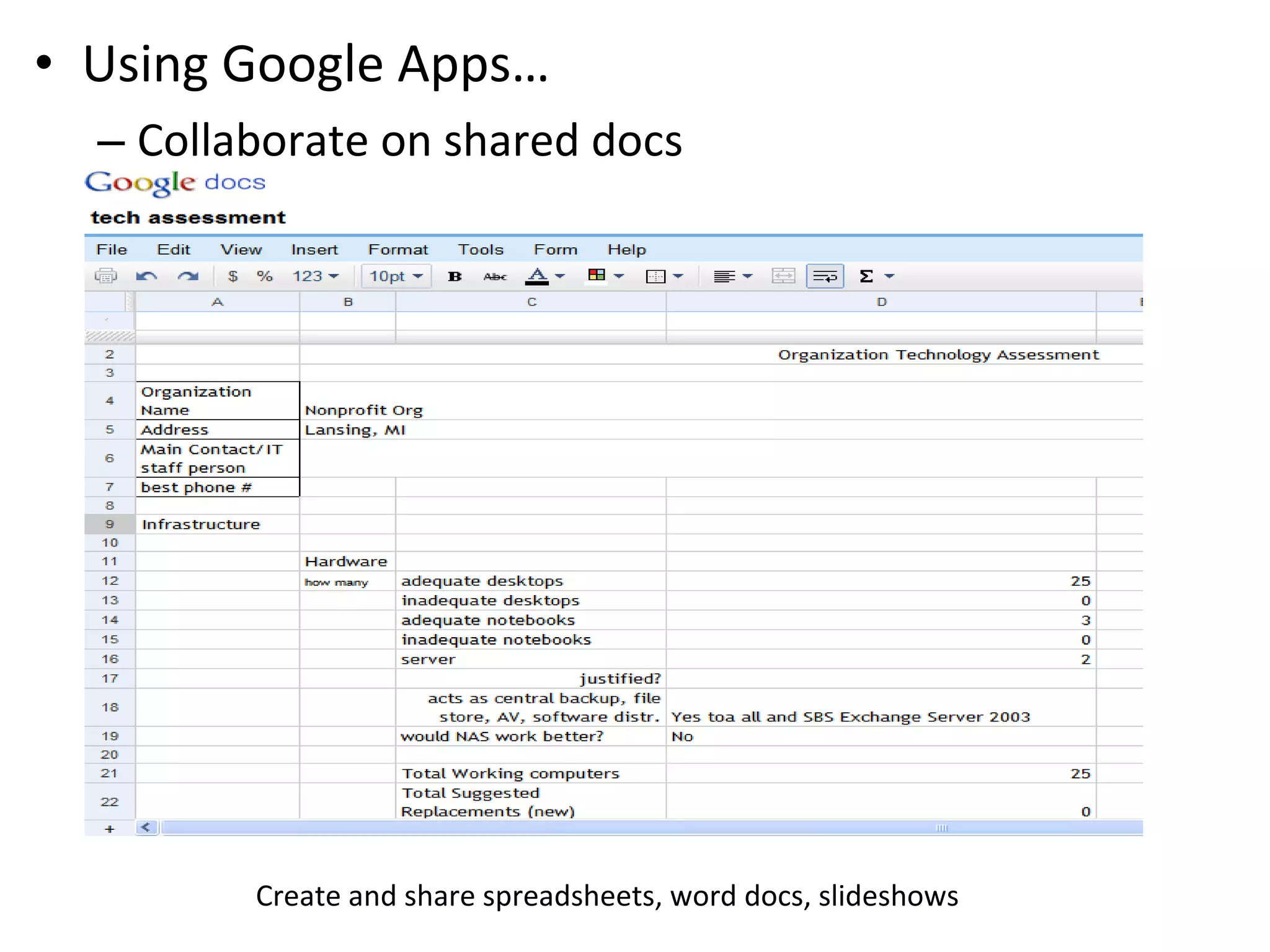Click the Google docs logo
Screen dimensions: 1270x952
pyautogui.click(x=175, y=183)
